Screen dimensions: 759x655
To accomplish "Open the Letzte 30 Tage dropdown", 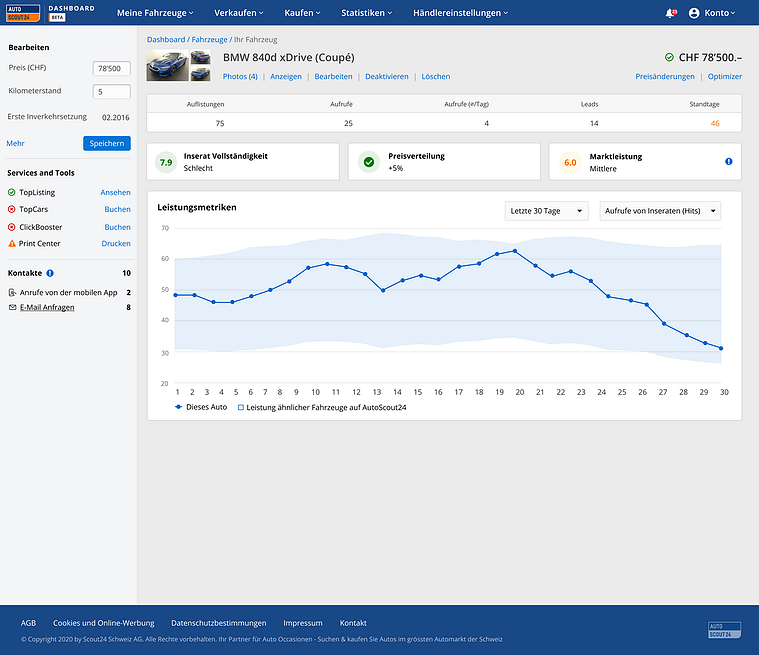I will coord(546,211).
